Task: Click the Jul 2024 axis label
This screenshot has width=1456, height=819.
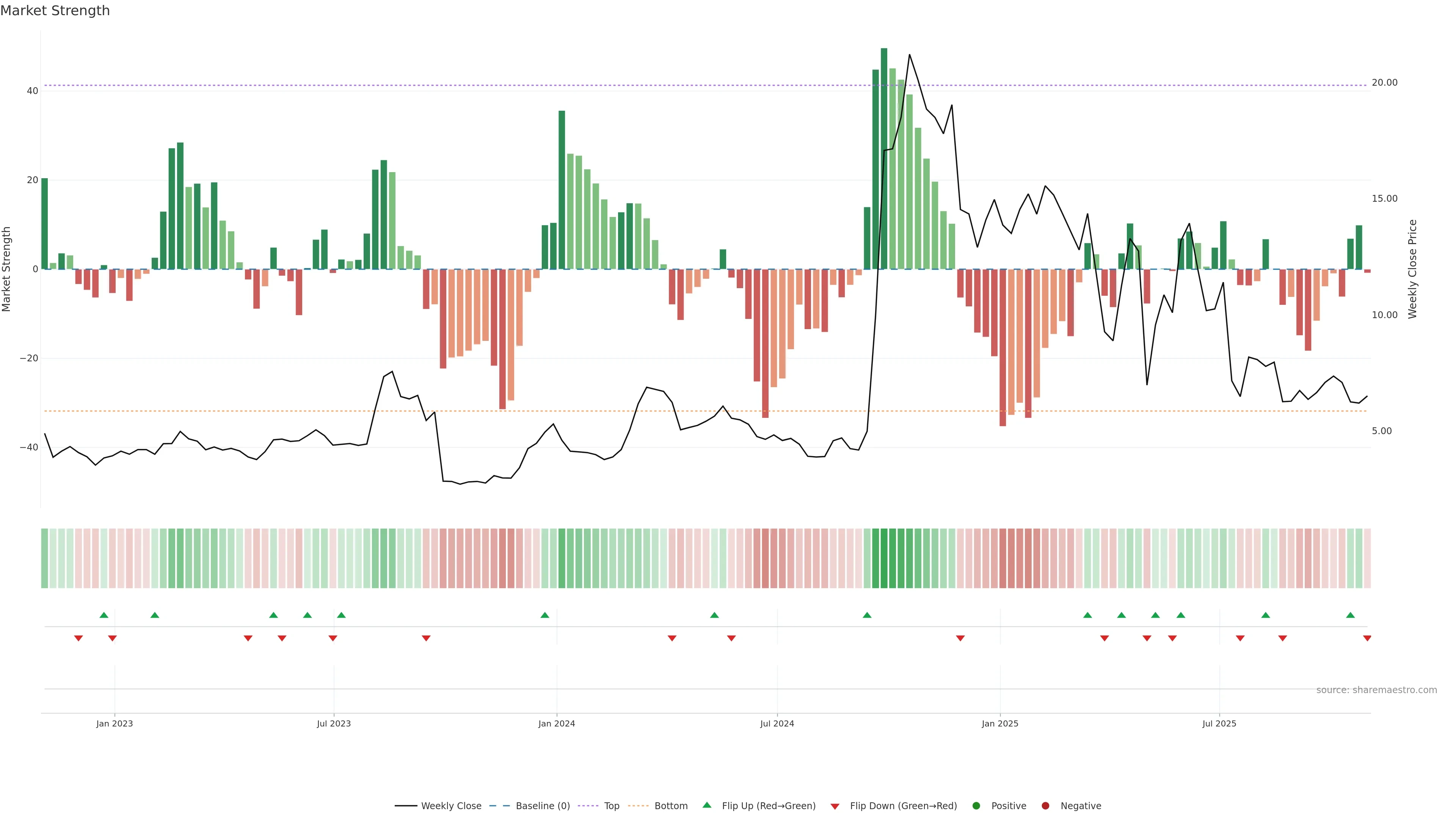Action: click(x=777, y=723)
